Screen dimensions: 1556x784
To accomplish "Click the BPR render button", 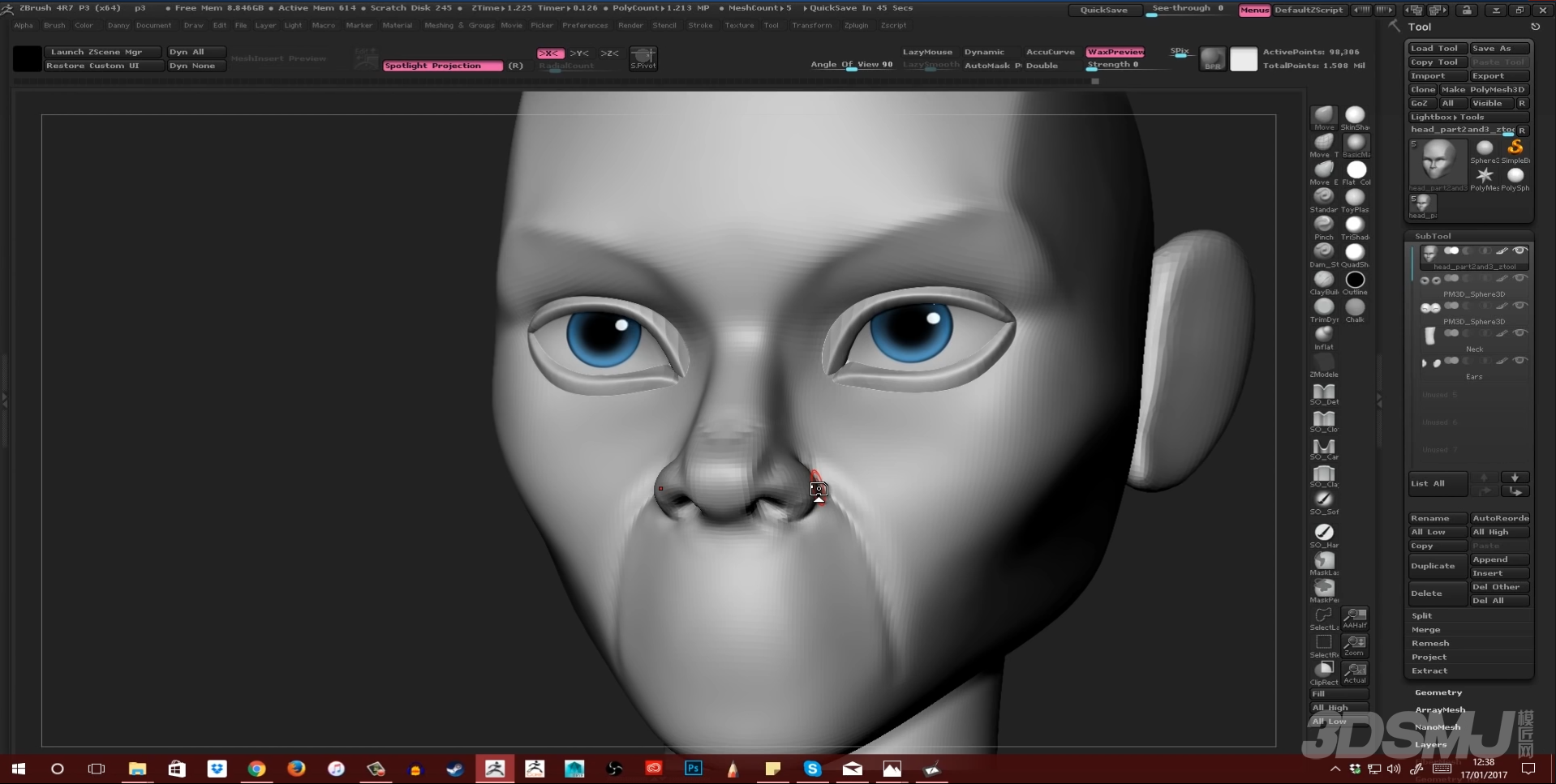I will coord(1213,58).
